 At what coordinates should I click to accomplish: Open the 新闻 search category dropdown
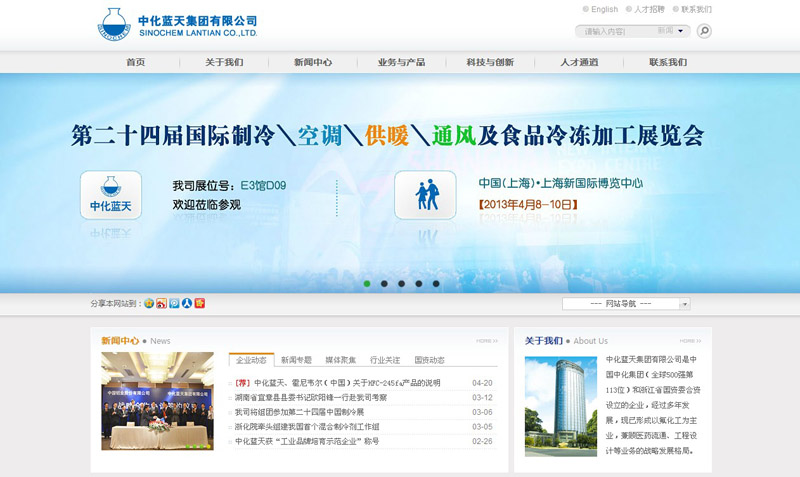(670, 31)
